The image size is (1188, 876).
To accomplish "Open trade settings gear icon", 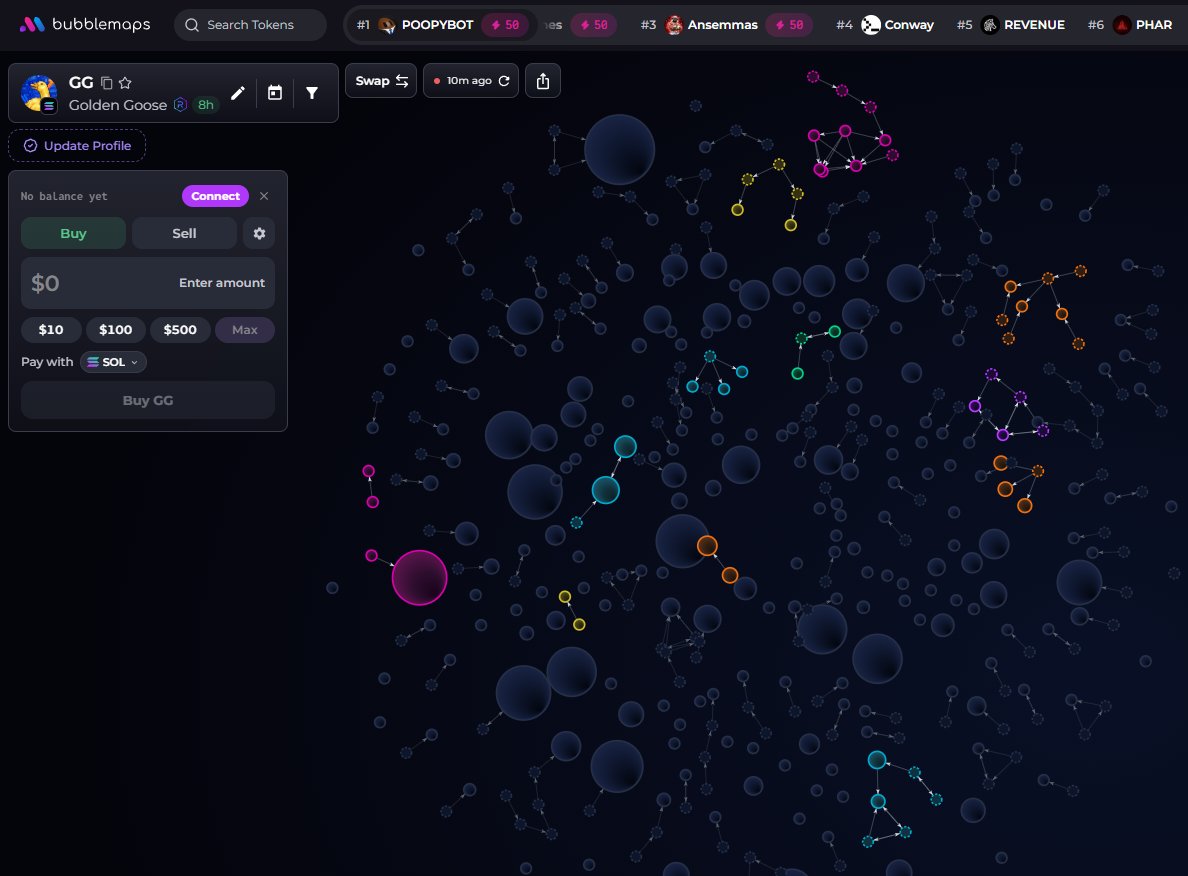I will coord(259,233).
